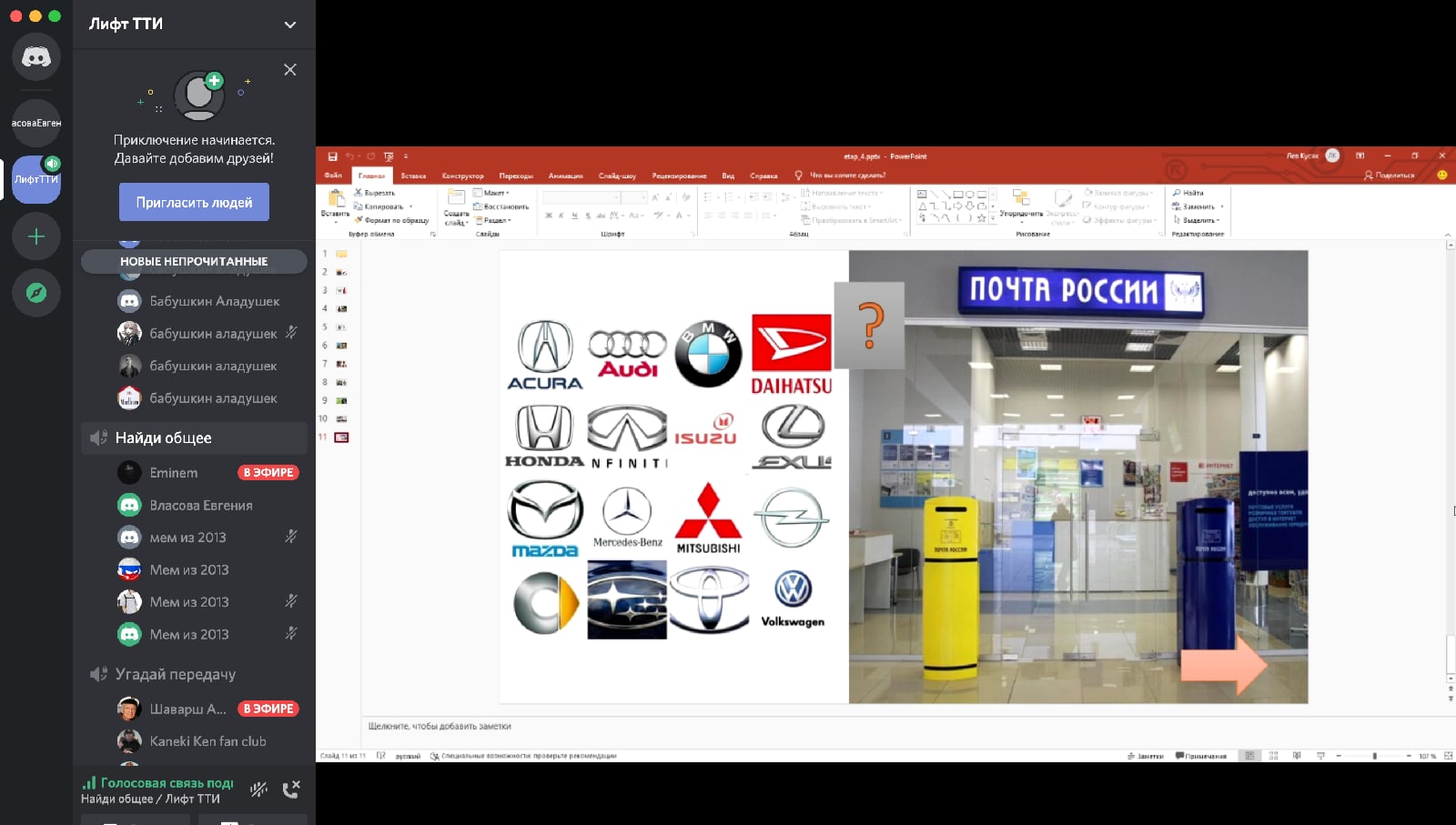
Task: Save the presentation with the floppy icon
Action: pyautogui.click(x=332, y=156)
